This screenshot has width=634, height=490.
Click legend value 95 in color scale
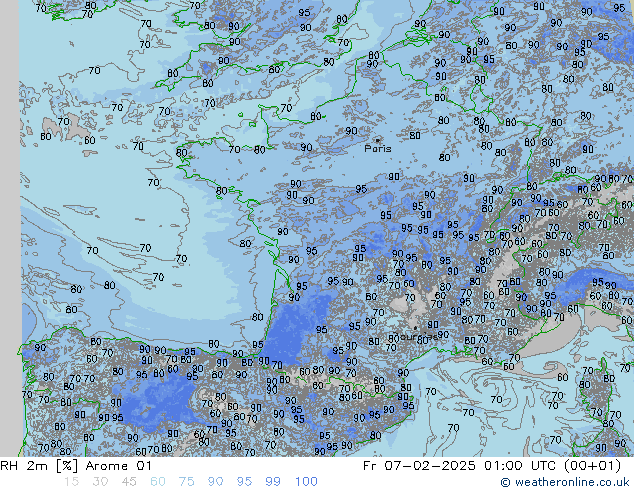(x=244, y=482)
